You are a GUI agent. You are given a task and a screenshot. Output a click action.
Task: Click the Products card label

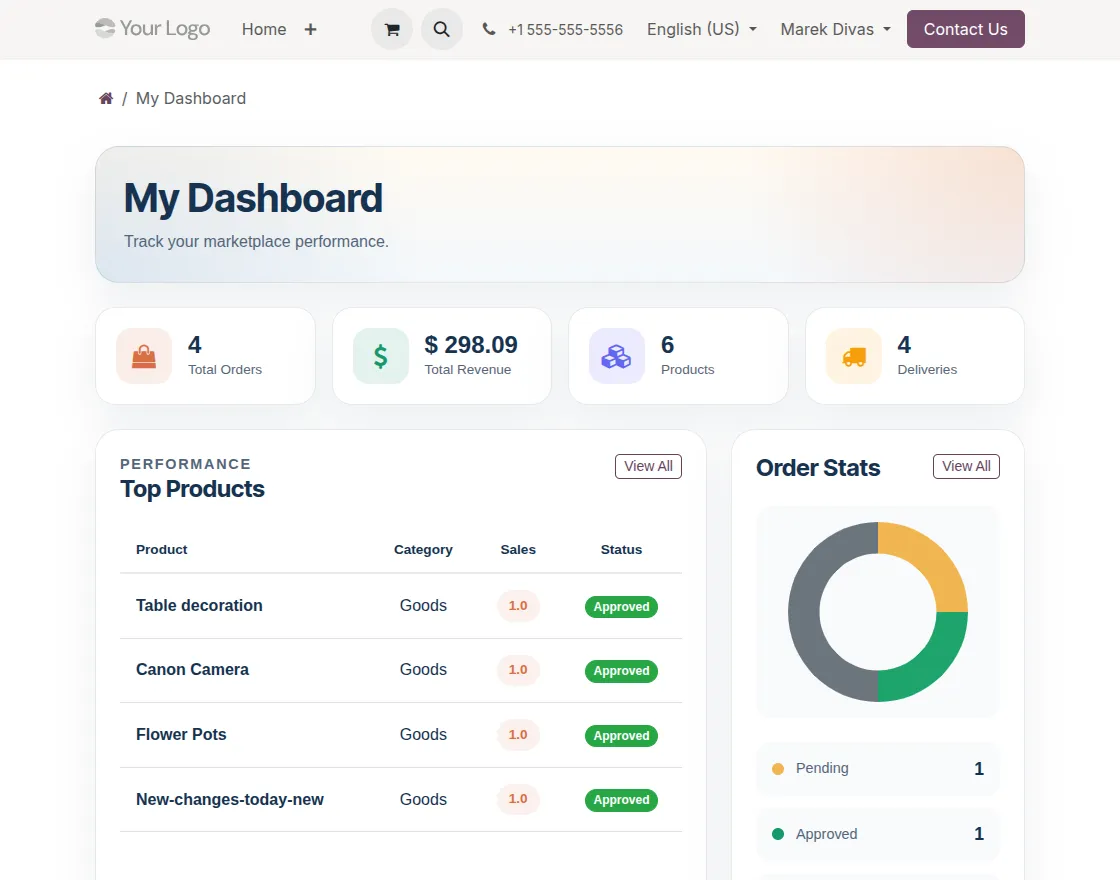tap(687, 369)
